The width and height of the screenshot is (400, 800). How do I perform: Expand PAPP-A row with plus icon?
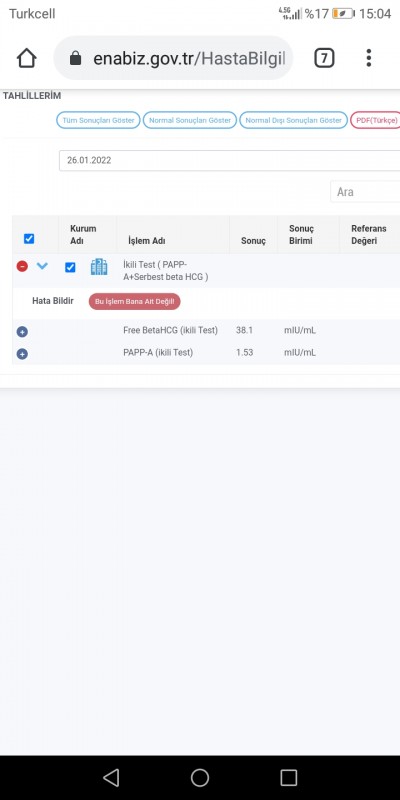tap(22, 354)
